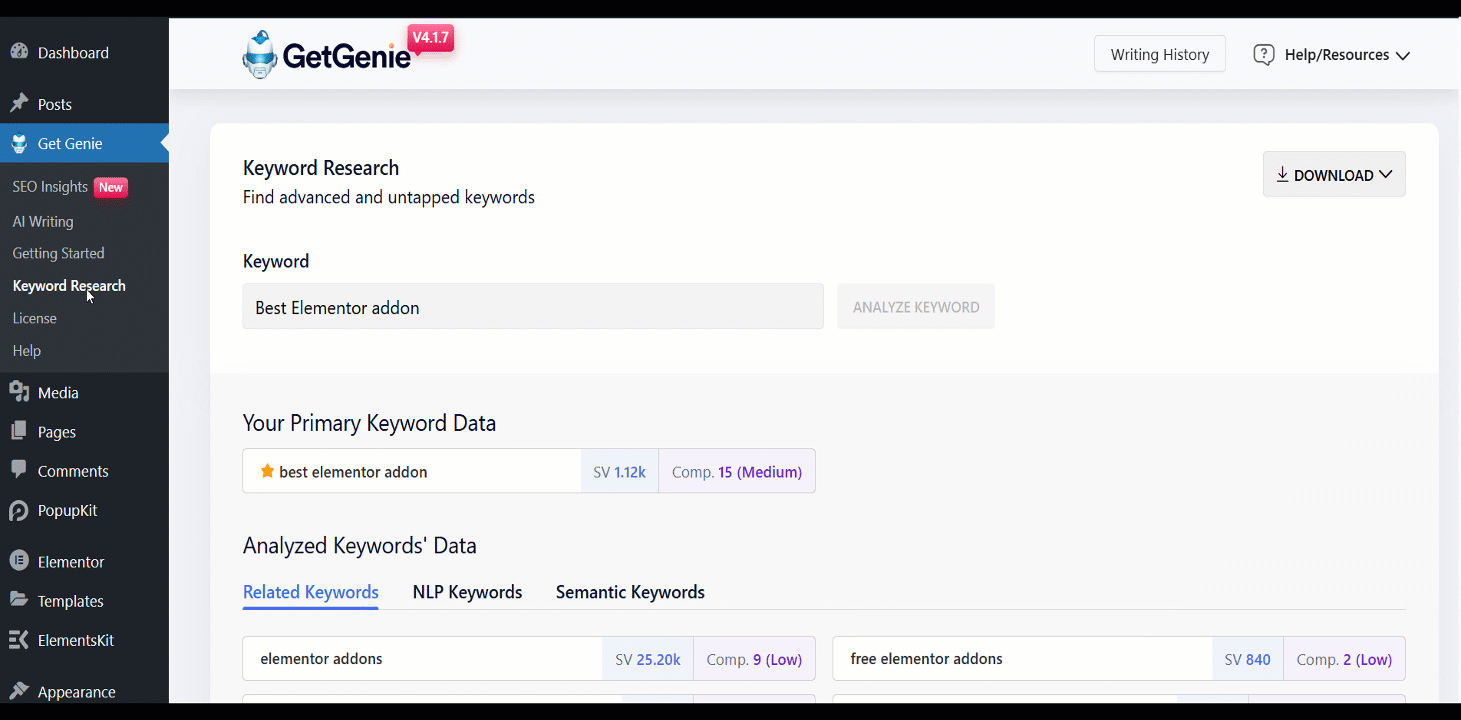This screenshot has height=720, width=1461.
Task: Click the Writing History button
Action: 1160,54
